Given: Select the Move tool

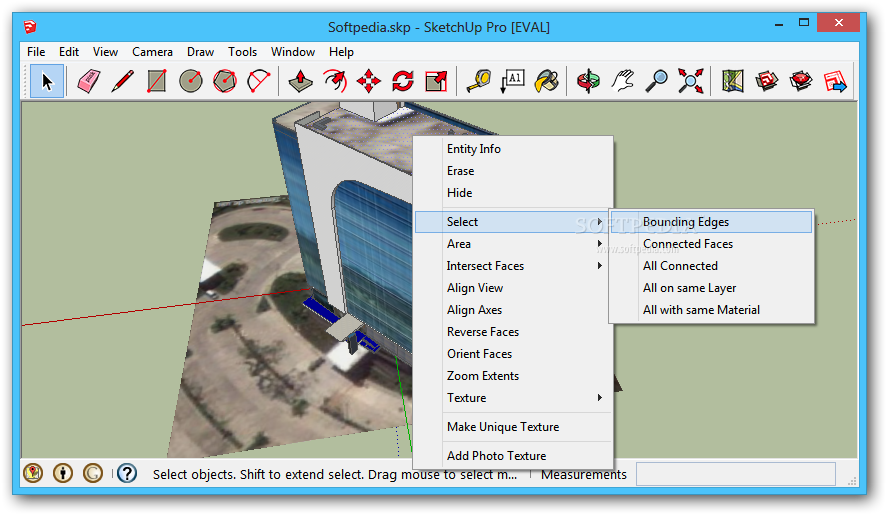Looking at the screenshot, I should tap(368, 81).
